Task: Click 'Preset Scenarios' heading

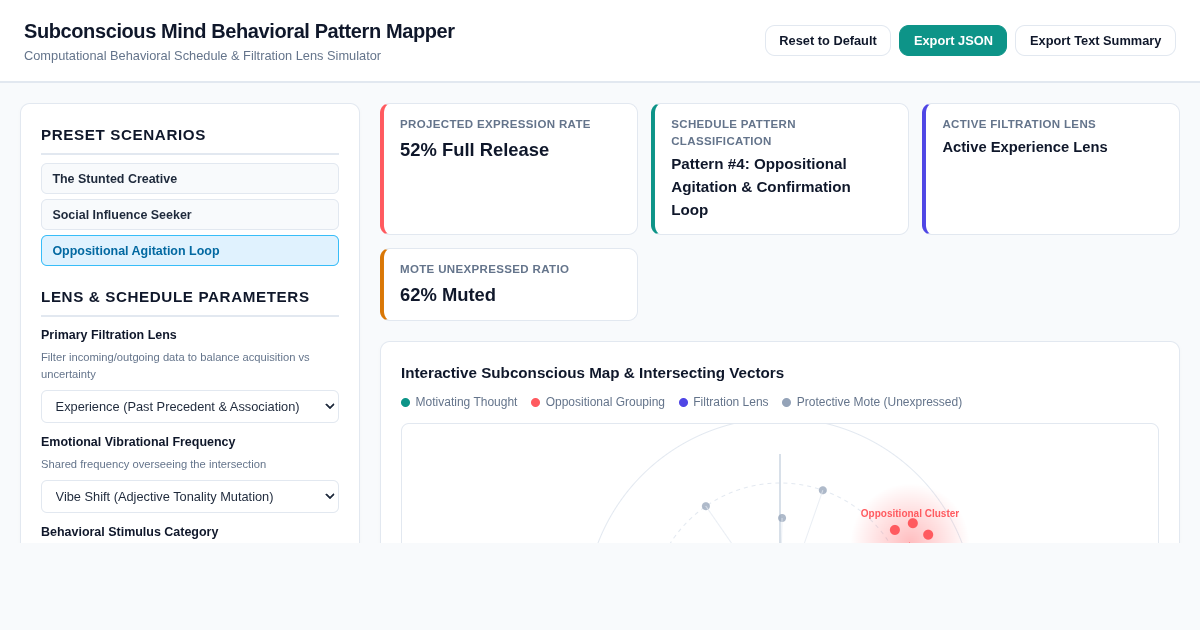Action: pos(123,135)
